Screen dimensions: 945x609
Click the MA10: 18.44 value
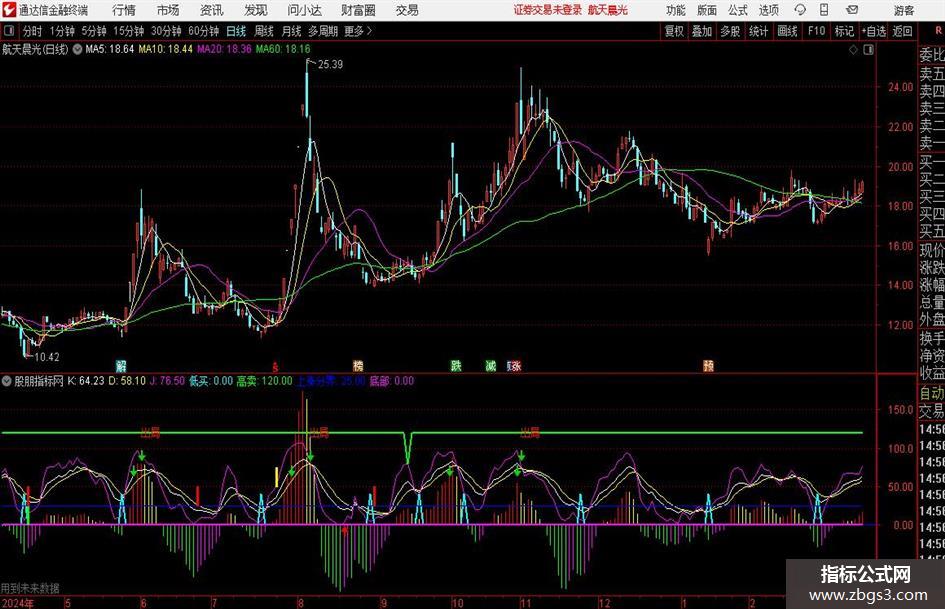pos(166,49)
